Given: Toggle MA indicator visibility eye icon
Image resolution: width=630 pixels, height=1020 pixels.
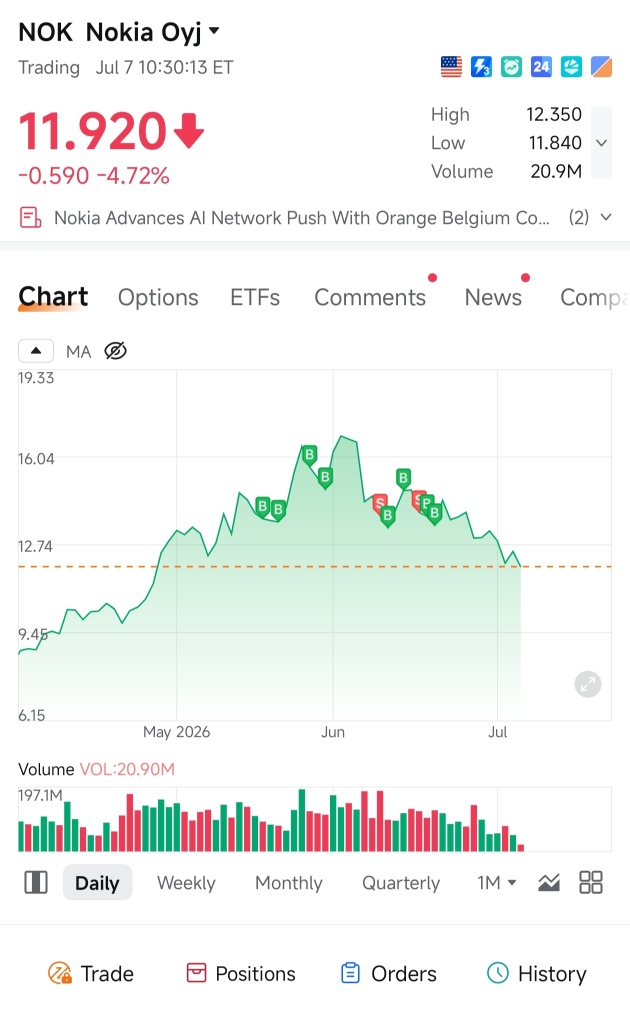Looking at the screenshot, I should point(115,351).
